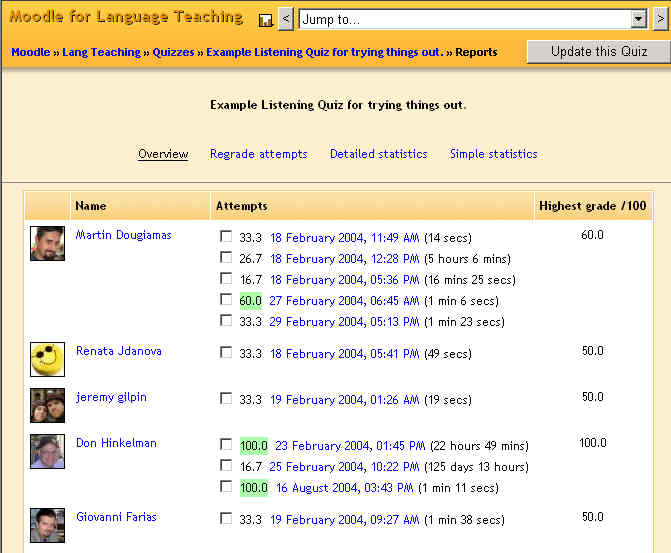Open the Moodle breadcrumb link
The width and height of the screenshot is (671, 553).
point(31,52)
